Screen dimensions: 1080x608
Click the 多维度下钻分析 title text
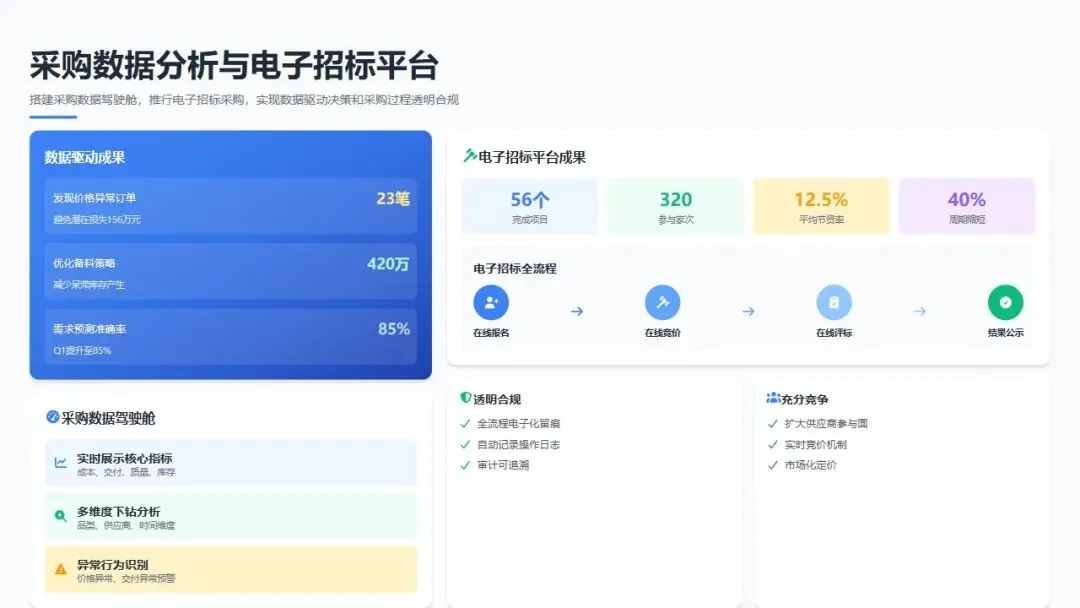[x=118, y=512]
